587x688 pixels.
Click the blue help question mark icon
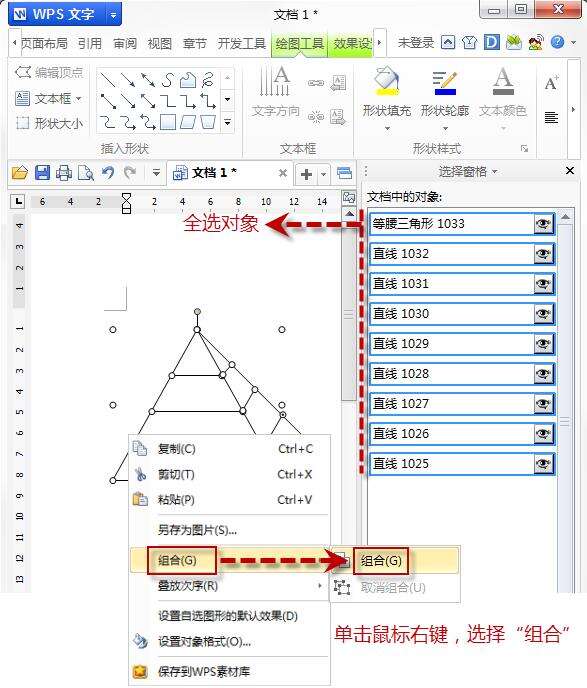click(557, 42)
